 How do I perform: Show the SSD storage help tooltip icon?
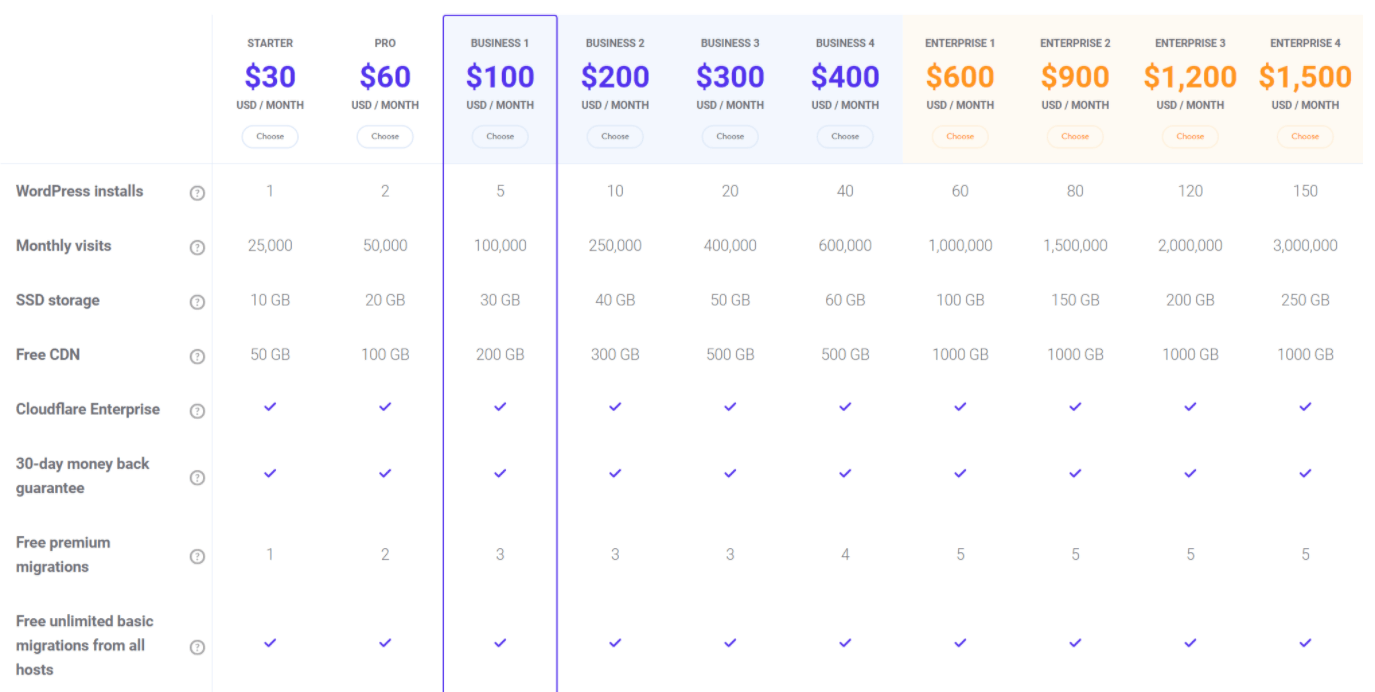pyautogui.click(x=197, y=302)
